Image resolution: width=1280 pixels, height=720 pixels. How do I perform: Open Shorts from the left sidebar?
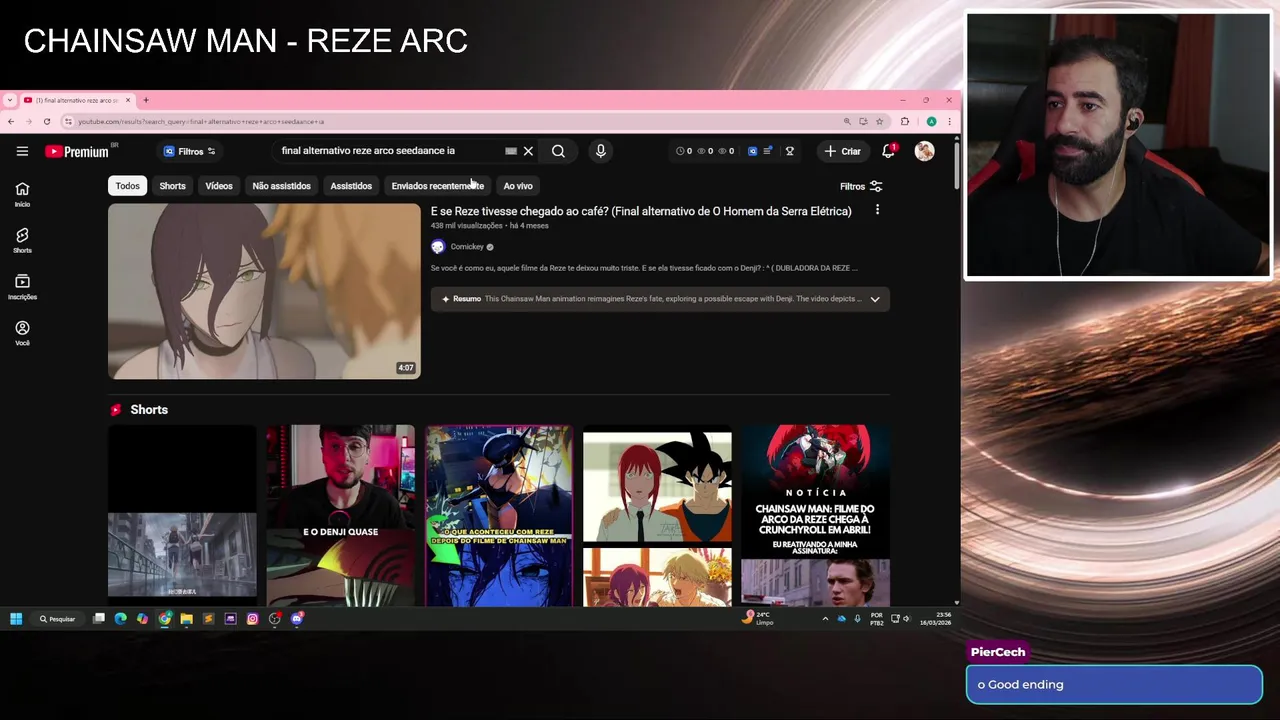22,240
